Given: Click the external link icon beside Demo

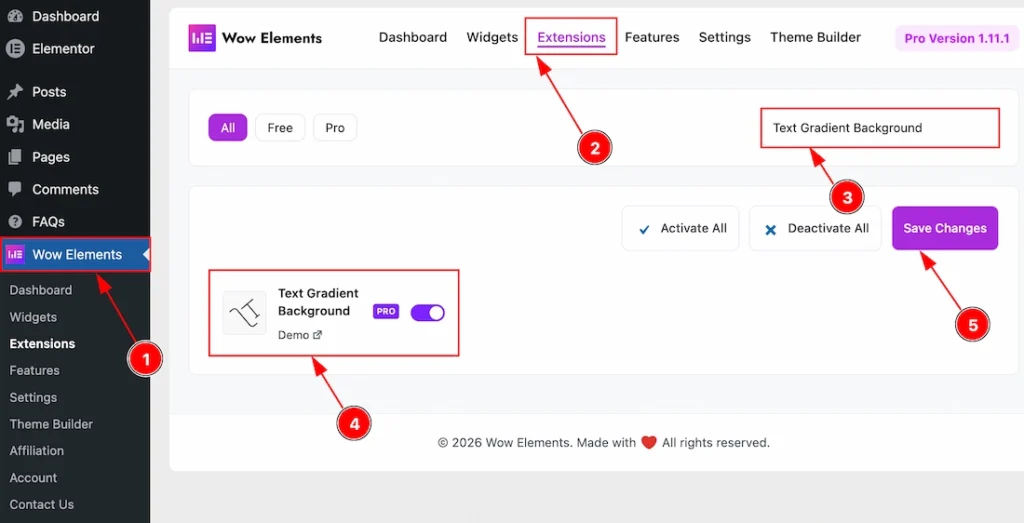Looking at the screenshot, I should click(317, 335).
